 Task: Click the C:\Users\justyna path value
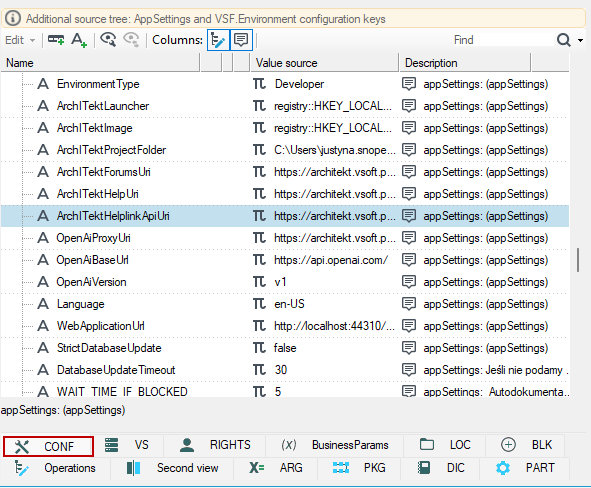point(335,150)
